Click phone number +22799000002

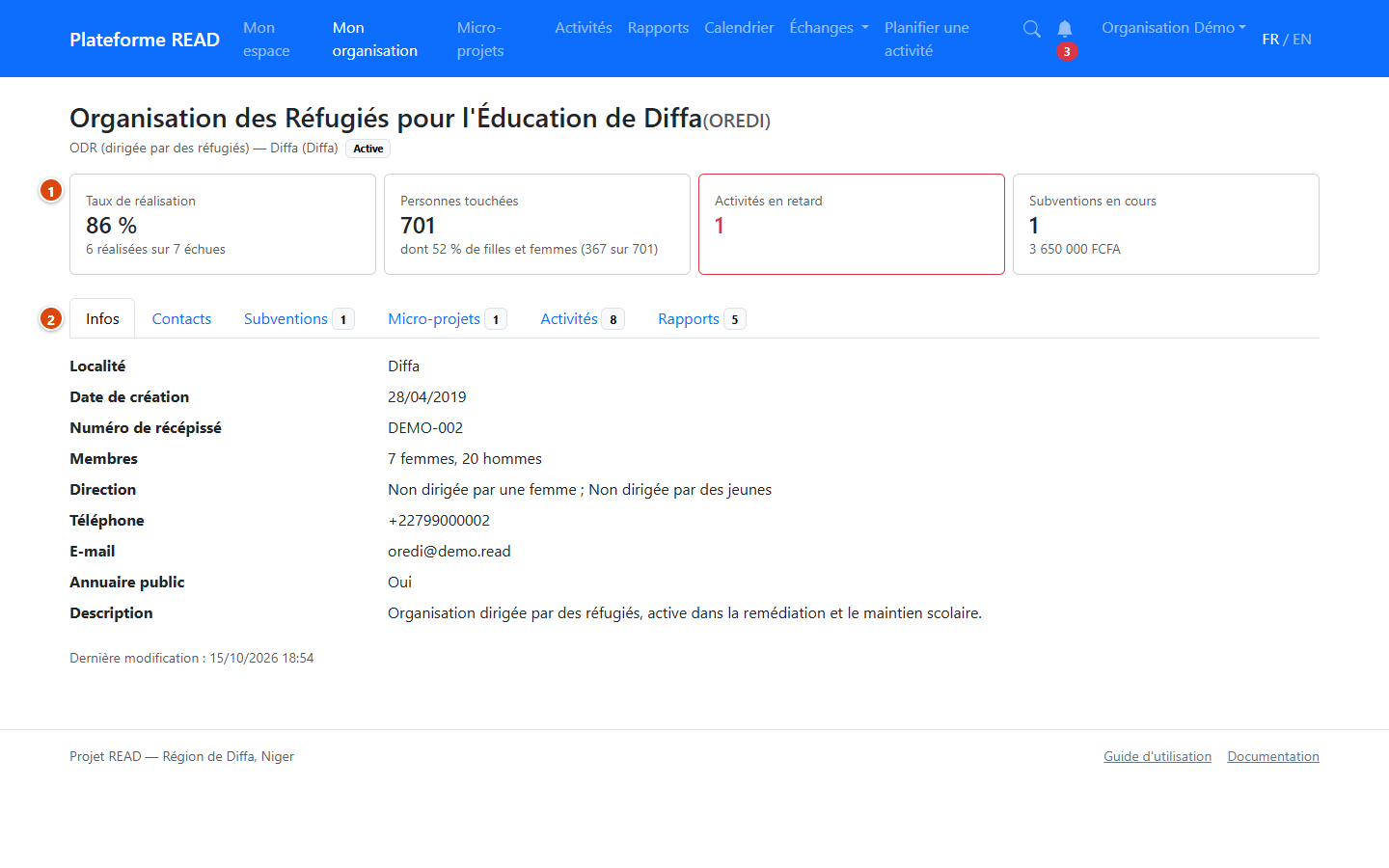click(439, 521)
